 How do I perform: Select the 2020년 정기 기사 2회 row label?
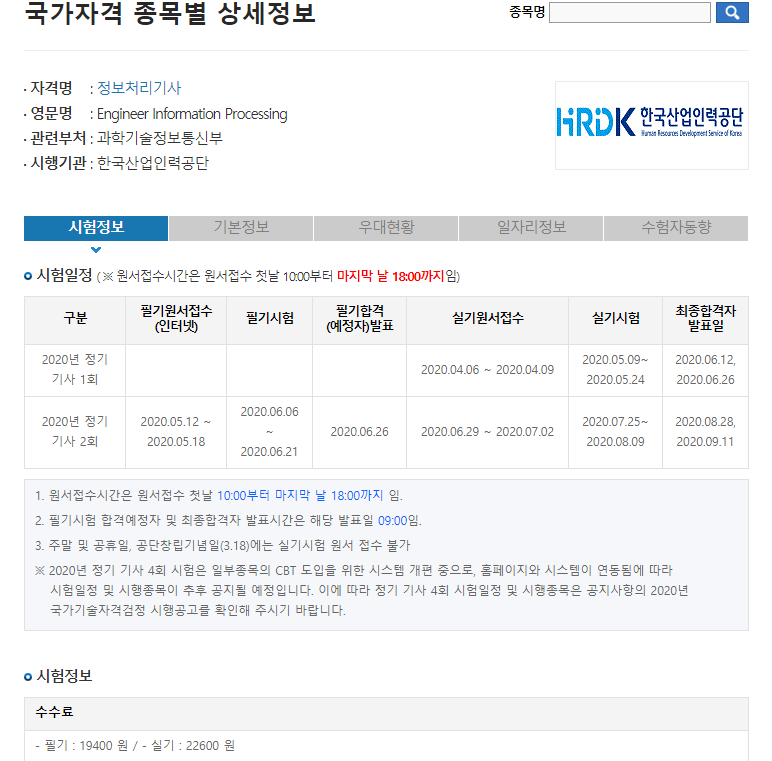click(x=75, y=432)
